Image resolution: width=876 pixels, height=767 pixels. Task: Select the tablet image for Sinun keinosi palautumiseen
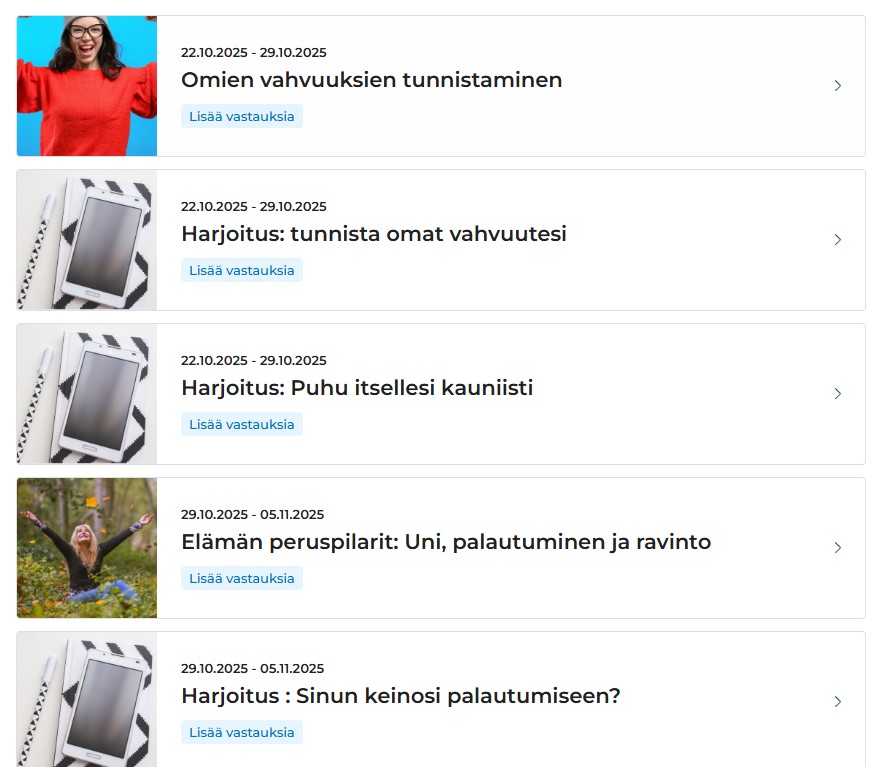tap(87, 699)
